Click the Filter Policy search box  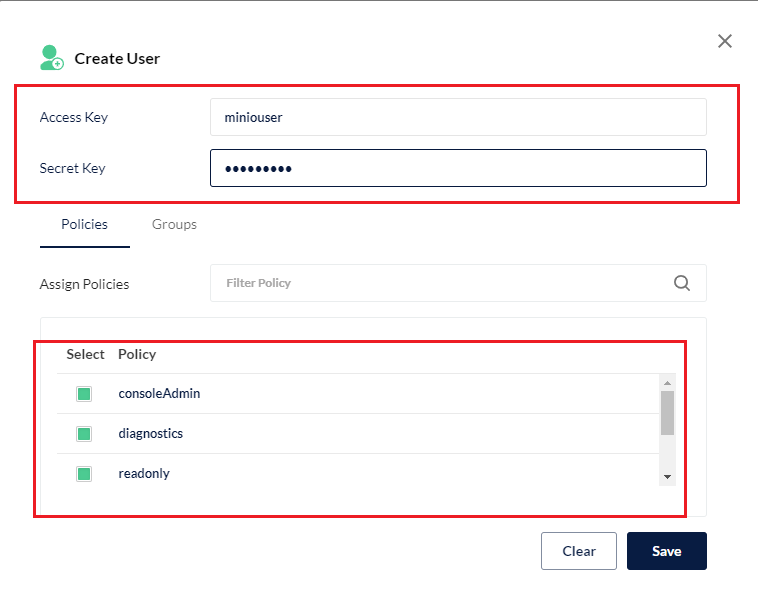[x=440, y=283]
